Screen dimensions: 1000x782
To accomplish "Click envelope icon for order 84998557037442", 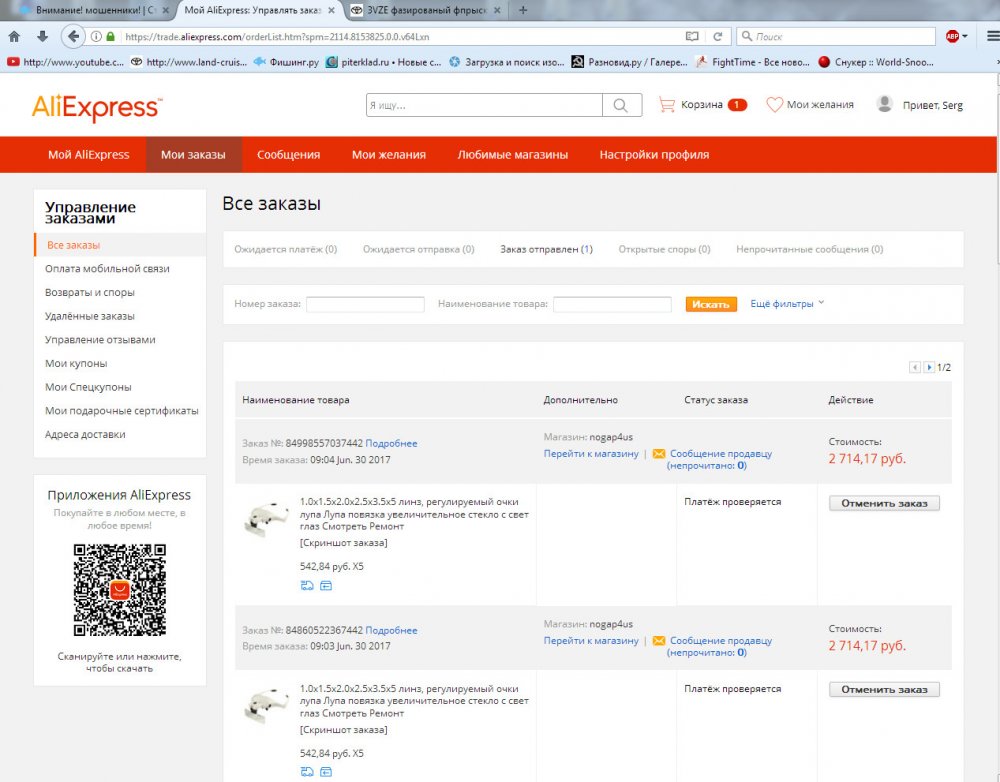I will [659, 454].
